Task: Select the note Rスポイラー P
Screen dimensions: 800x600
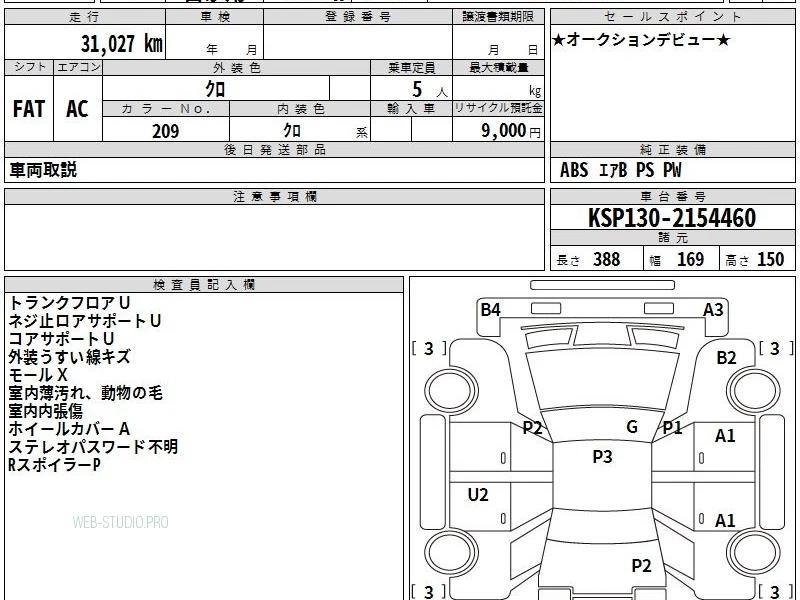Action: 54,464
